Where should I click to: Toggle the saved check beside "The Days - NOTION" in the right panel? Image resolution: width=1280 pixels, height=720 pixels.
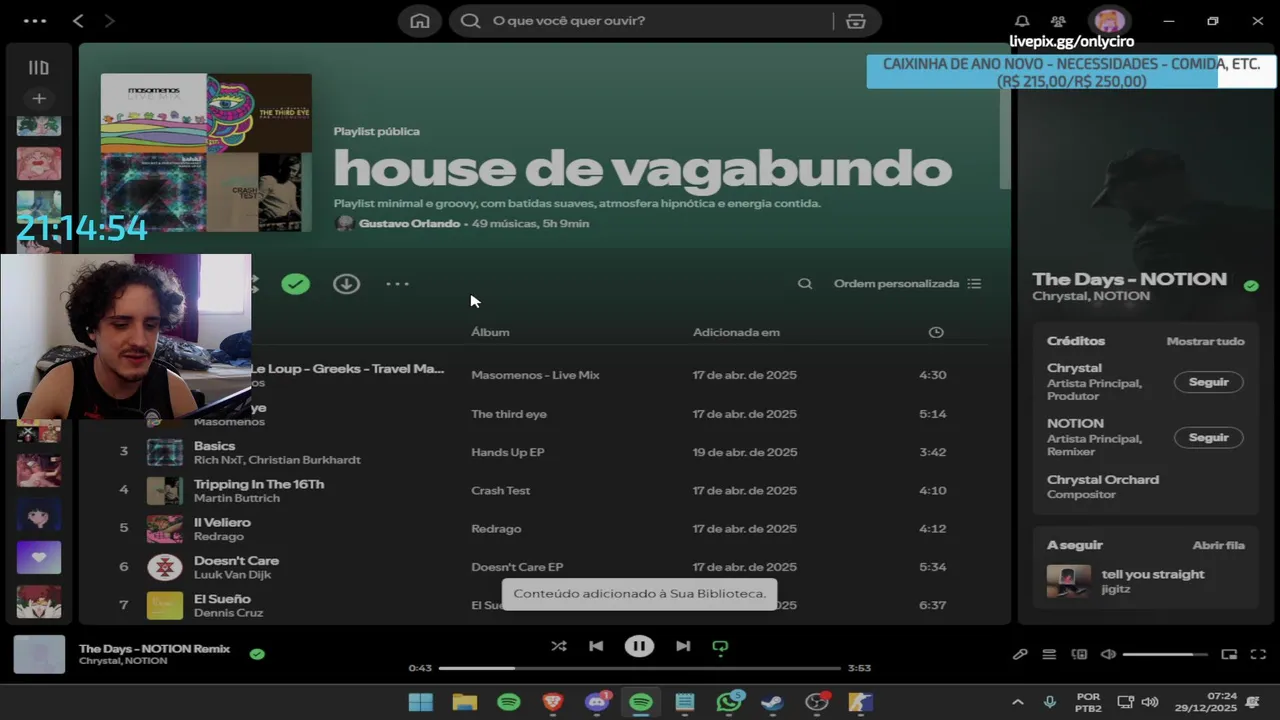click(1250, 285)
